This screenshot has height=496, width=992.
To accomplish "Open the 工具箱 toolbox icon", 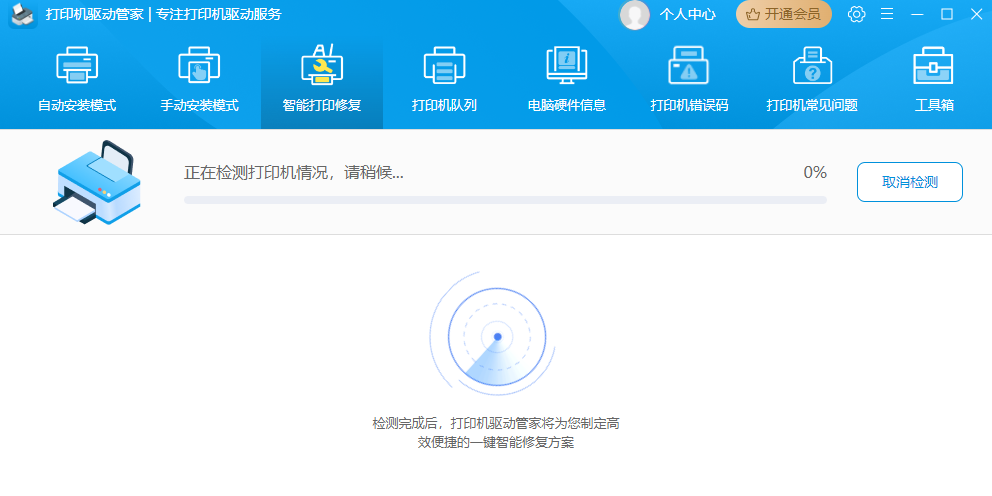I will (x=933, y=67).
